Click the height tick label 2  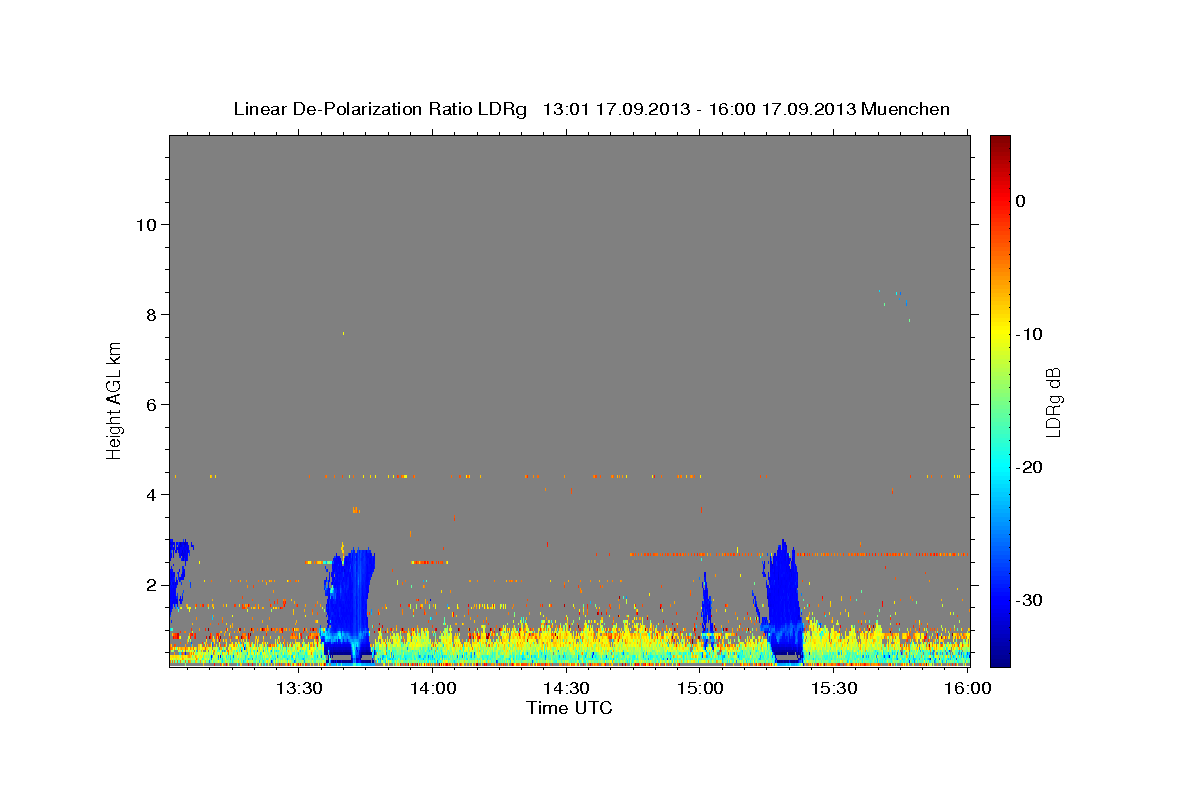point(150,584)
